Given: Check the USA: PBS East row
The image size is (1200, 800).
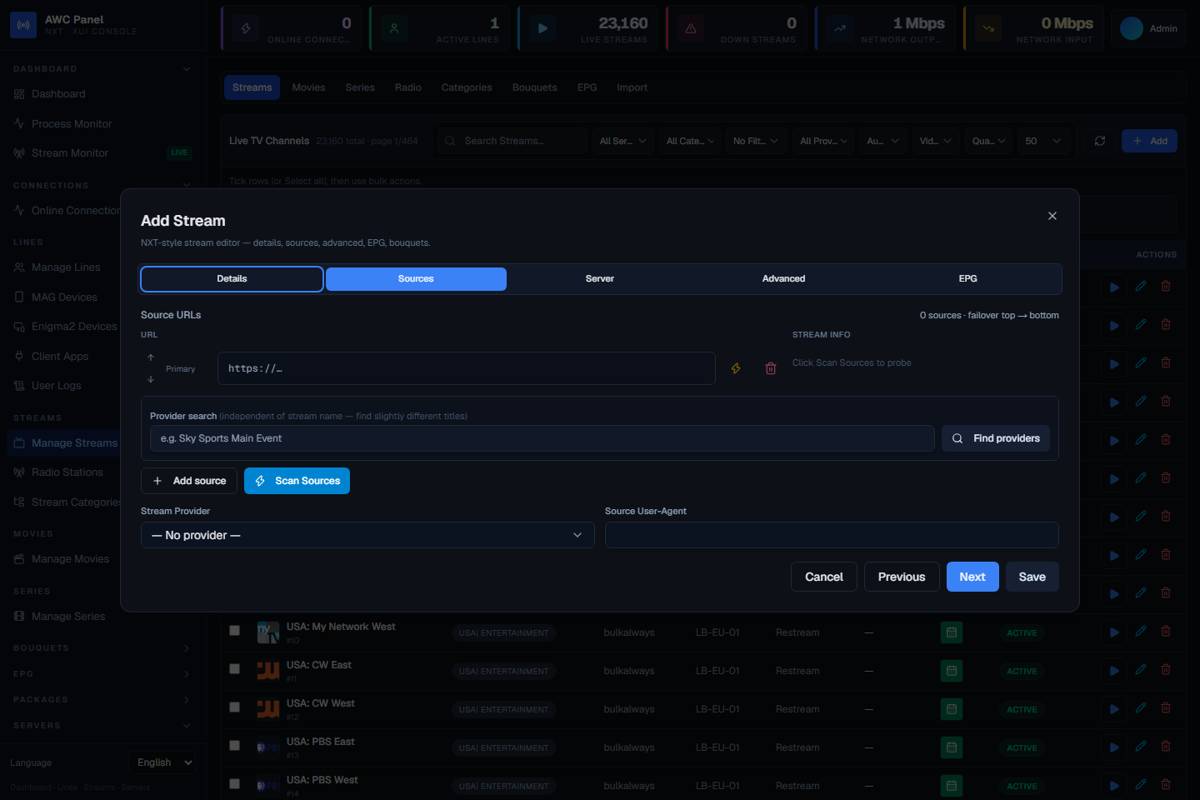Looking at the screenshot, I should point(235,745).
